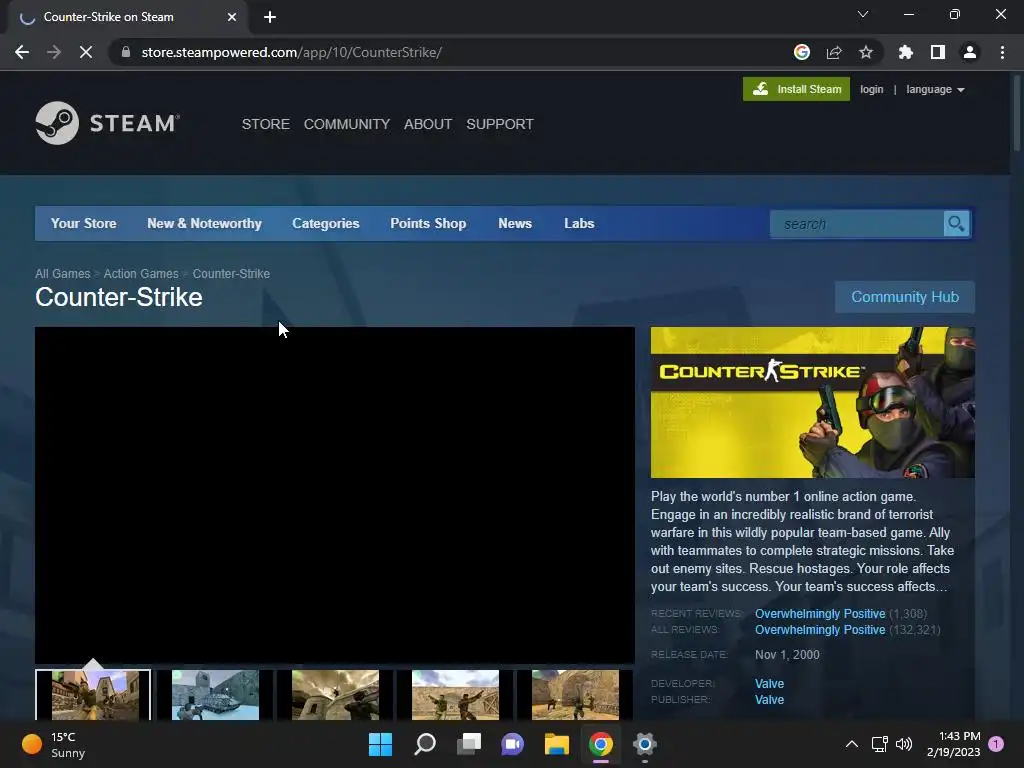Viewport: 1024px width, 768px height.
Task: Click the volume speaker icon in the tray
Action: pos(904,744)
